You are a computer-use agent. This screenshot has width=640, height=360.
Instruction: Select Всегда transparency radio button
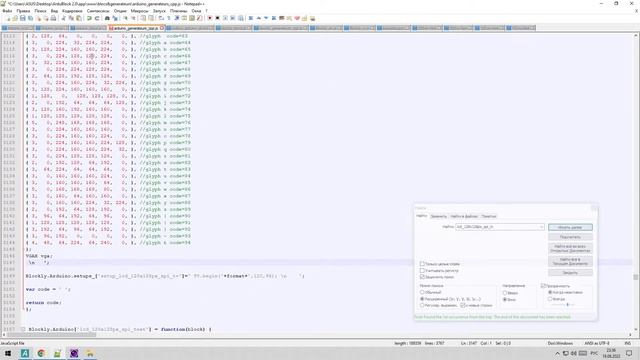(x=550, y=299)
